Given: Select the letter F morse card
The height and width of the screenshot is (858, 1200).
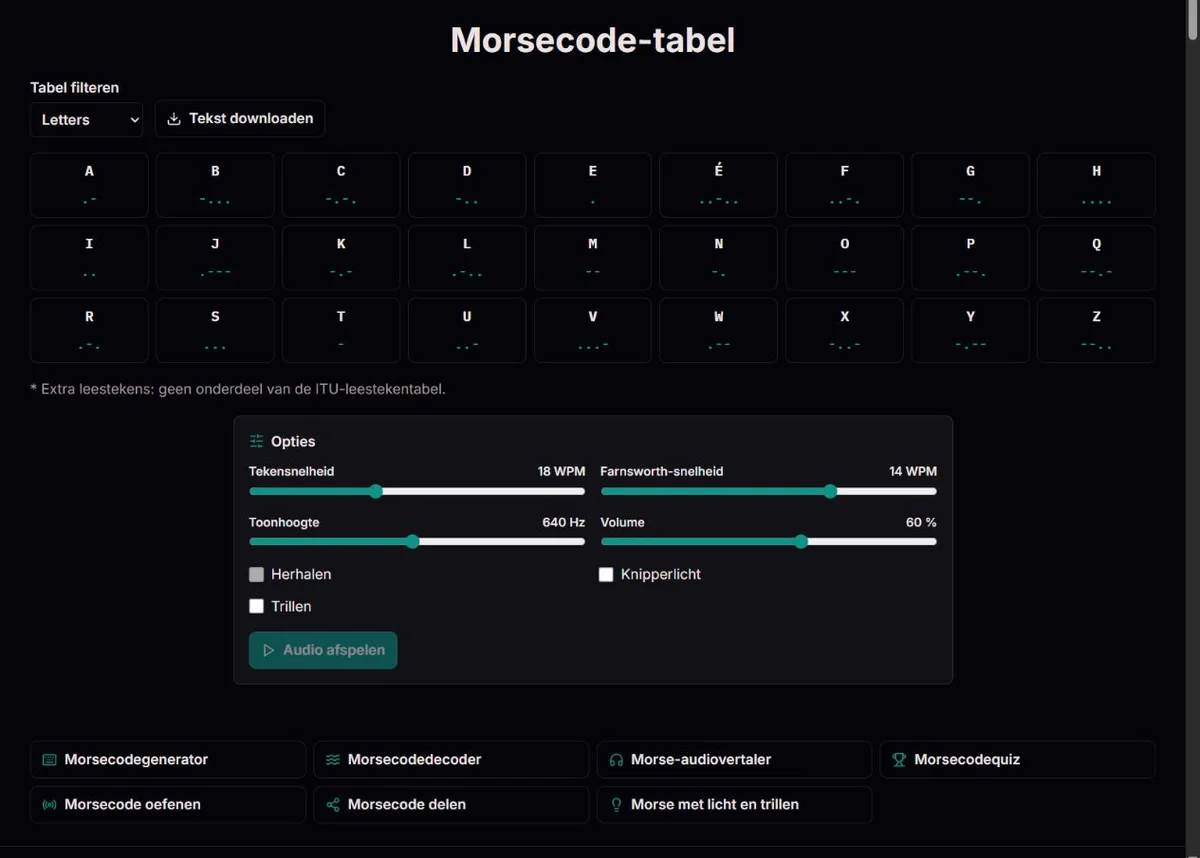Looking at the screenshot, I should 845,185.
